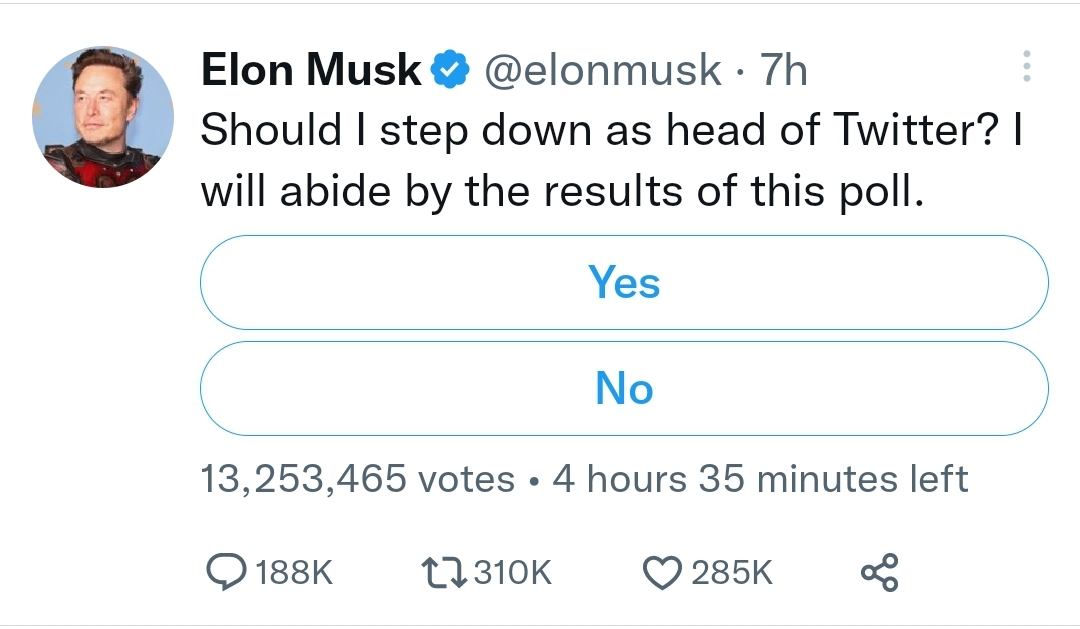This screenshot has height=629, width=1080.
Task: Click the 188K replies count
Action: 292,572
